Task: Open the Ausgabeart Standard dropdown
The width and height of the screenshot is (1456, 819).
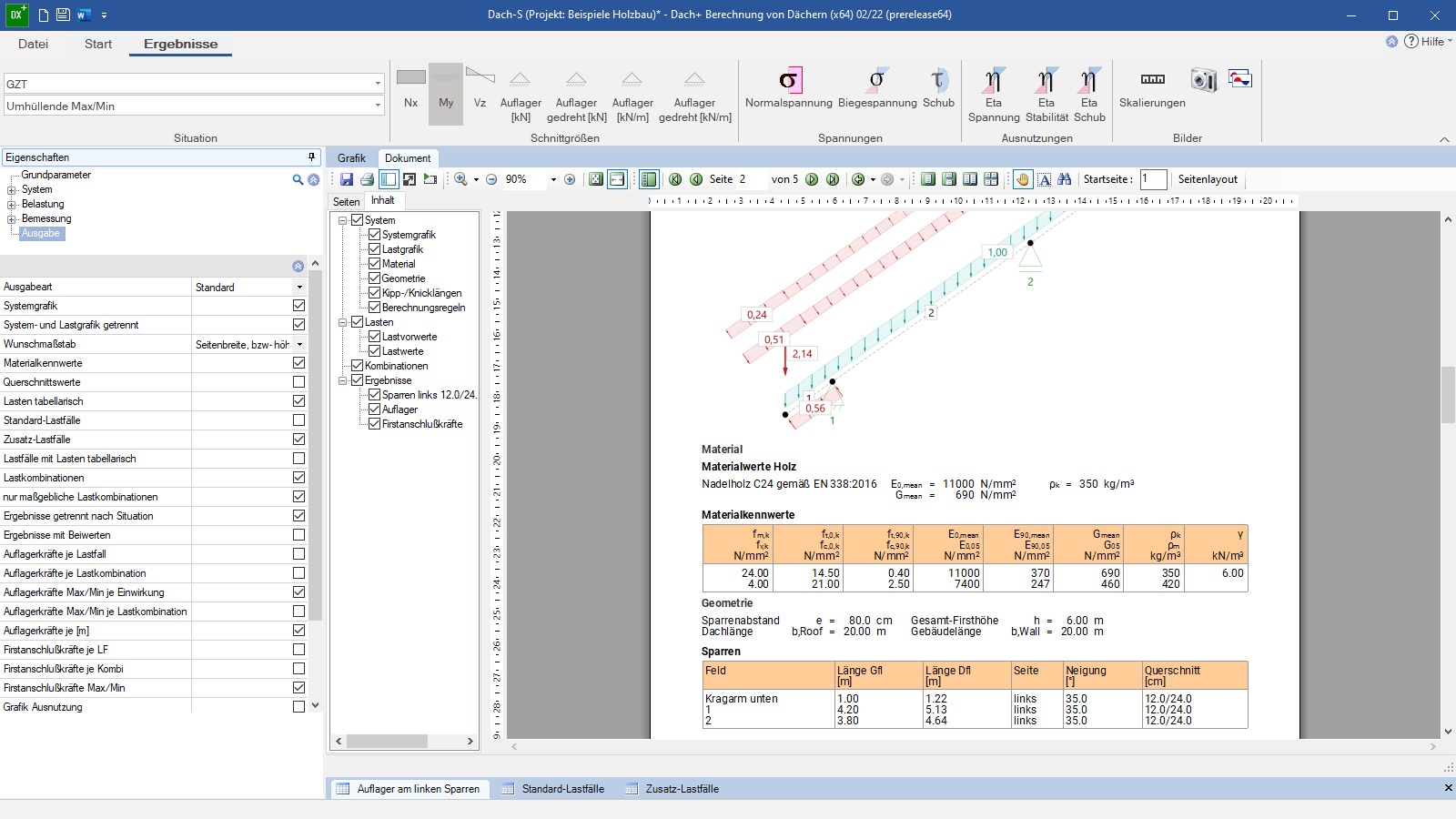Action: pos(299,287)
